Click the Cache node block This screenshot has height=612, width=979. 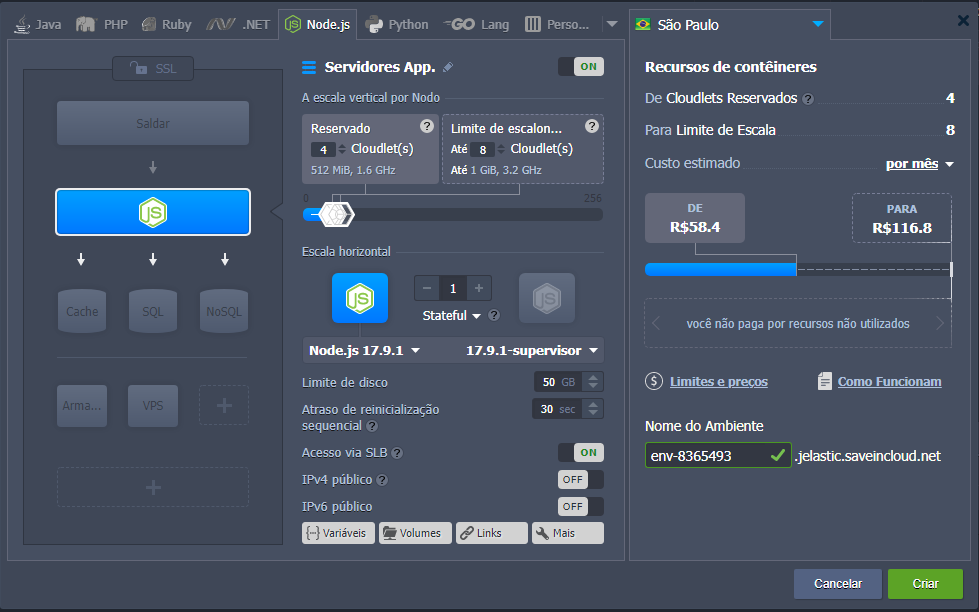(x=82, y=311)
